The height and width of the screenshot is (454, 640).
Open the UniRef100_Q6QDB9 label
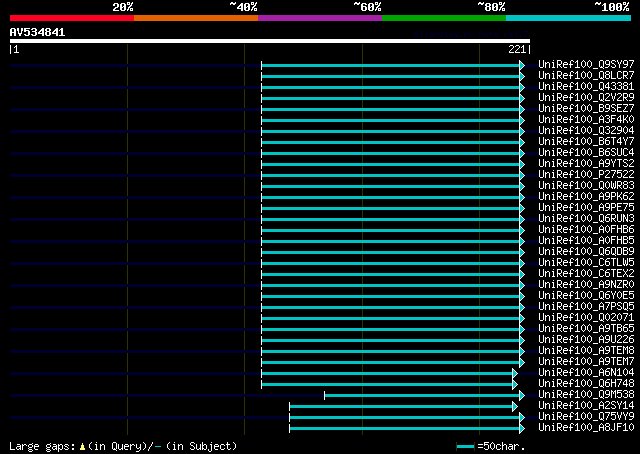point(586,252)
